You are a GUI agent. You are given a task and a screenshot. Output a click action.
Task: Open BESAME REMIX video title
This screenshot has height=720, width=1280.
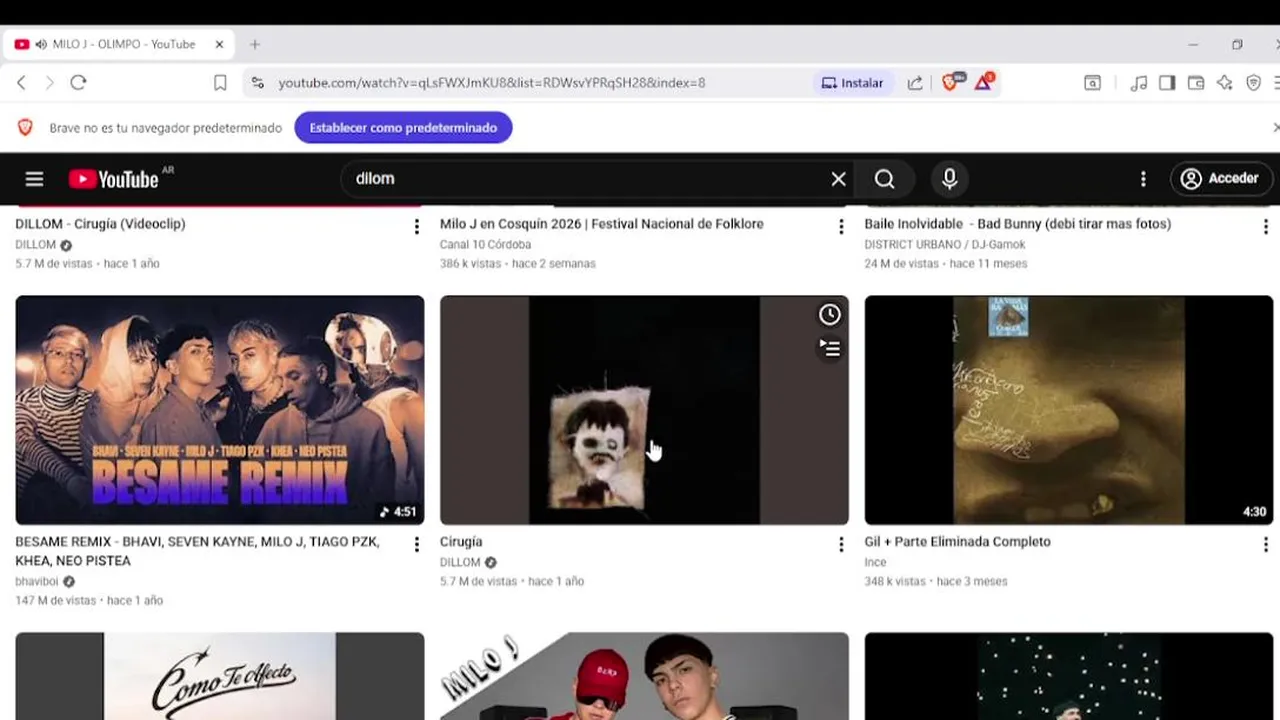coord(197,551)
